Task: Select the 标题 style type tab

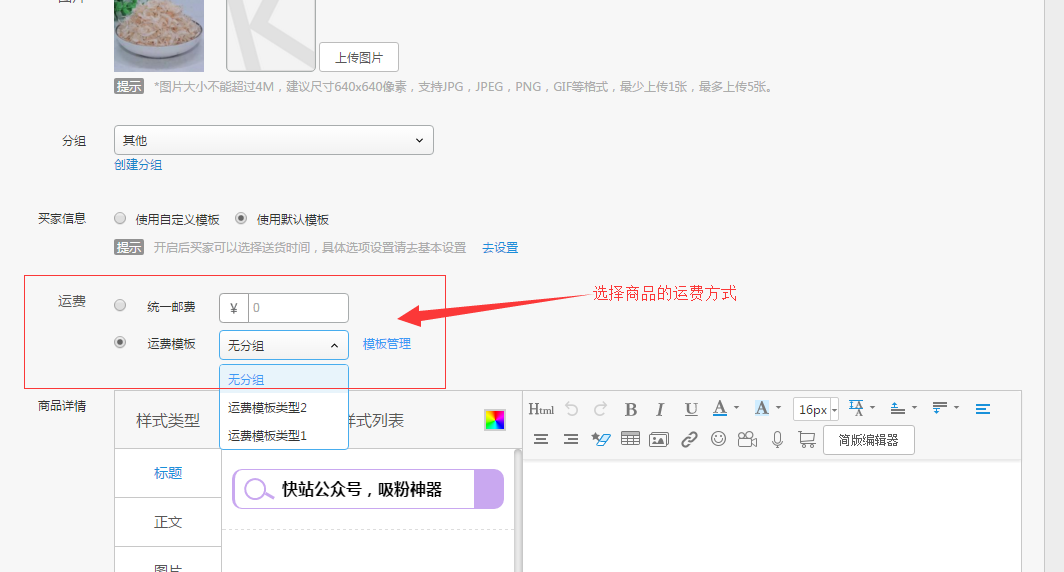Action: pyautogui.click(x=168, y=473)
